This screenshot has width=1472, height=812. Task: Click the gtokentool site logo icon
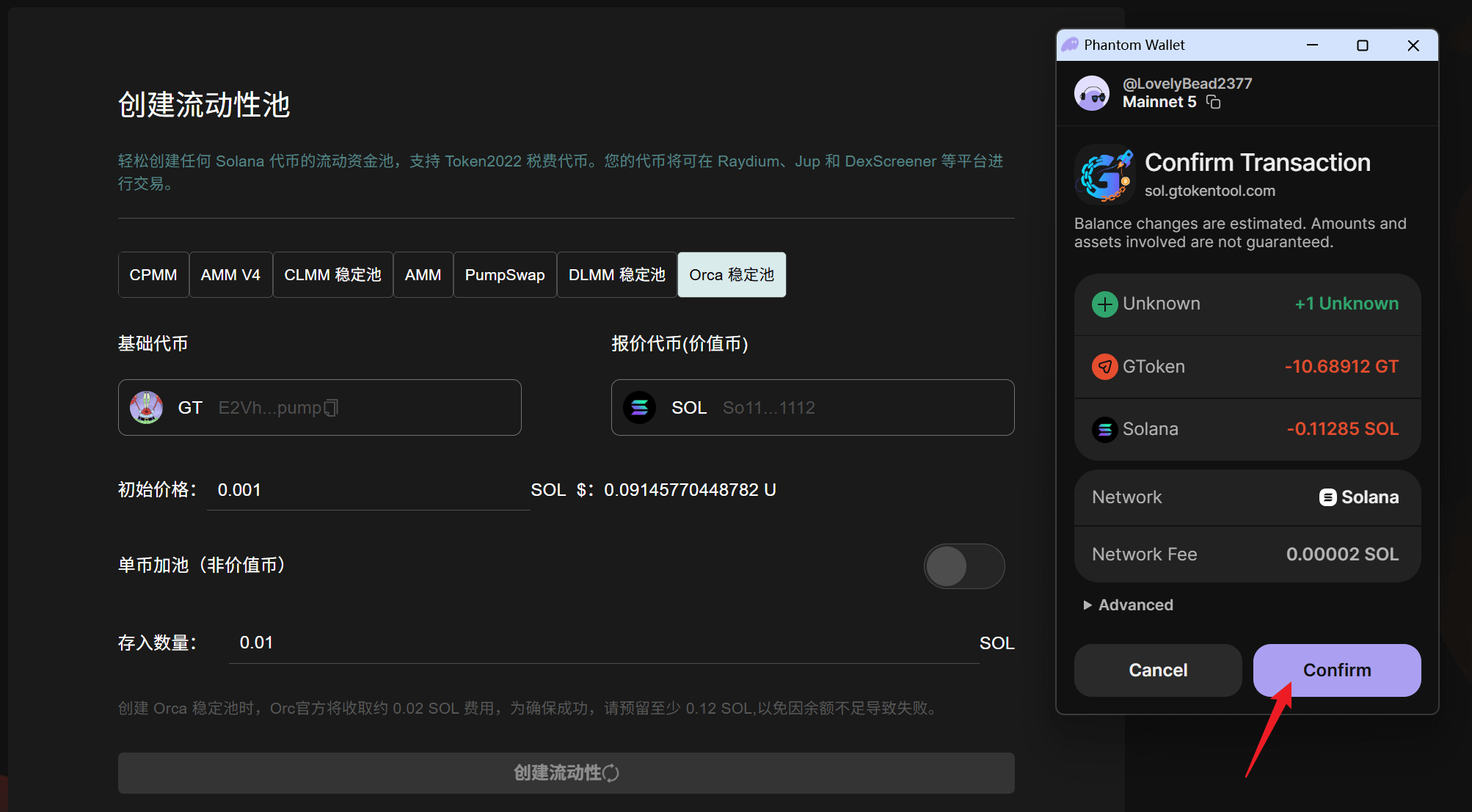[1104, 175]
